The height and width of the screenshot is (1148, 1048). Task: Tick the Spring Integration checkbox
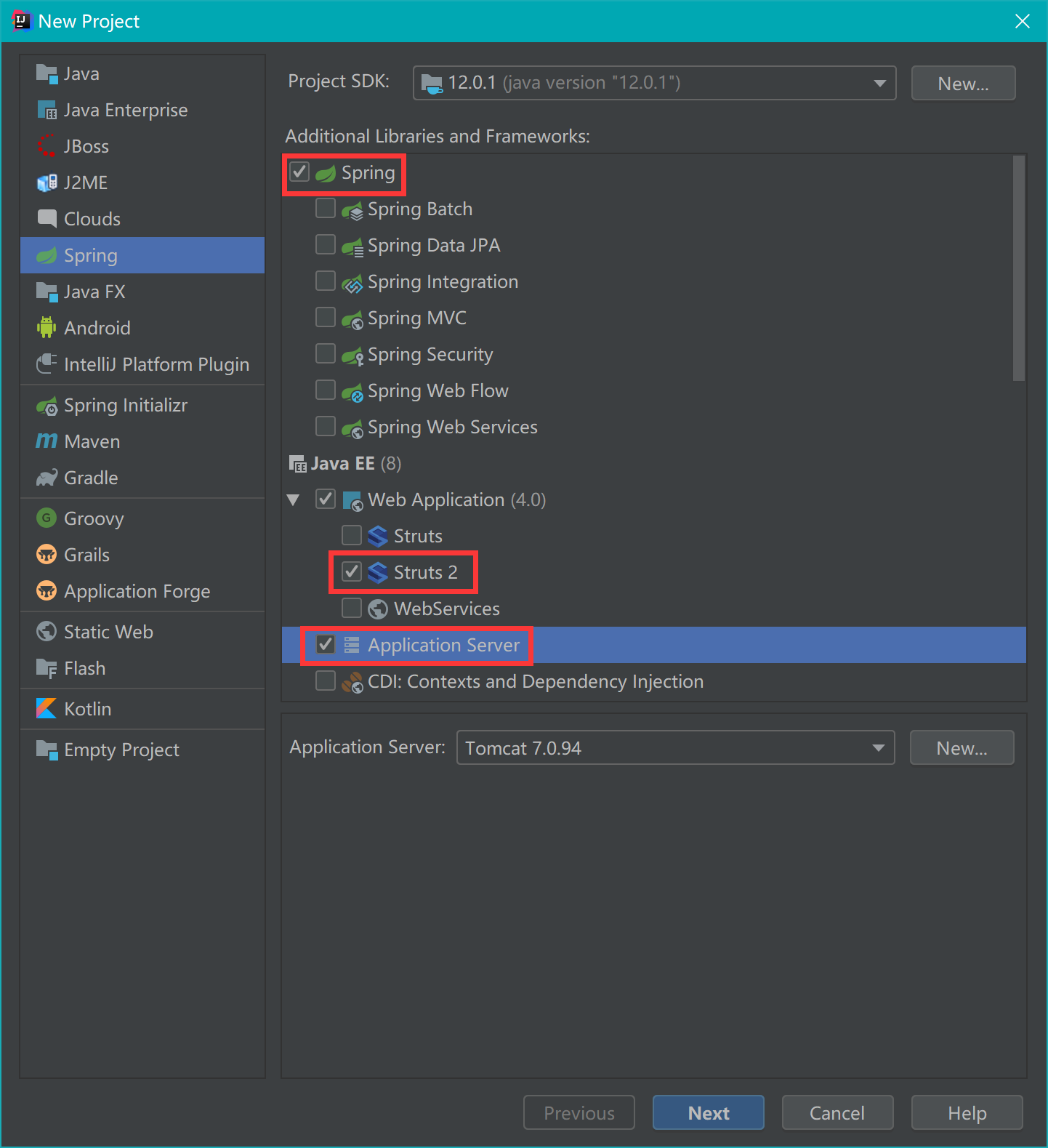(326, 281)
